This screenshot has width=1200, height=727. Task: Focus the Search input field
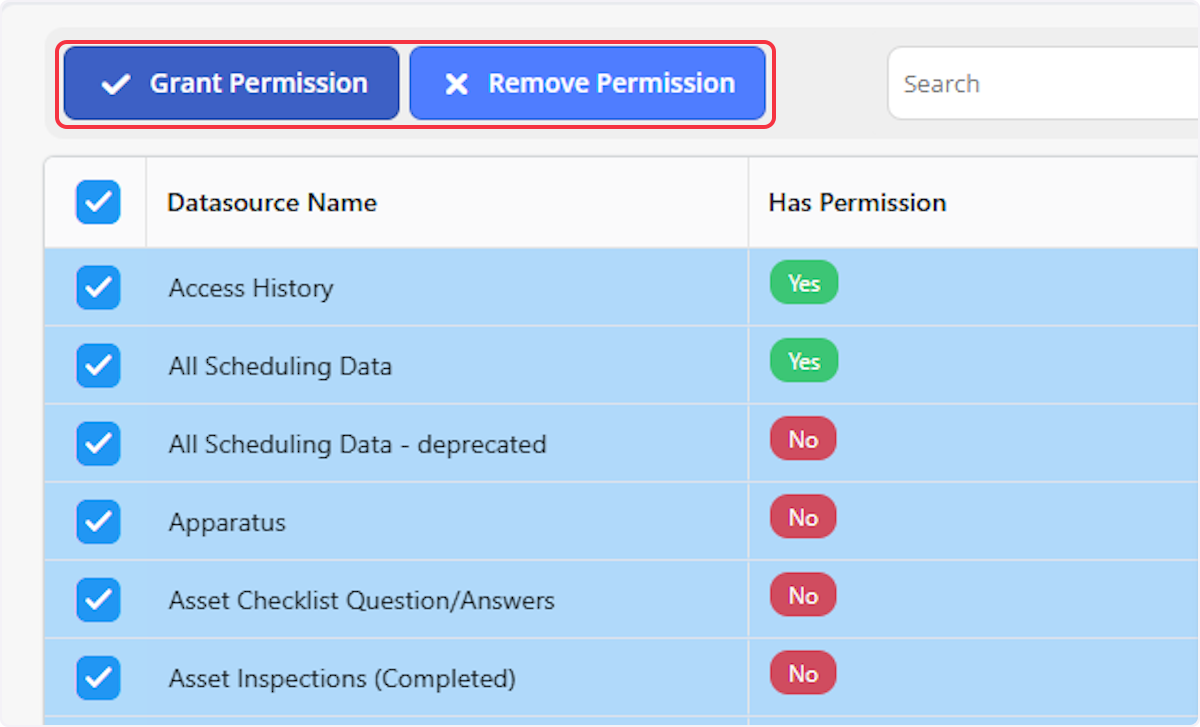pyautogui.click(x=1043, y=84)
